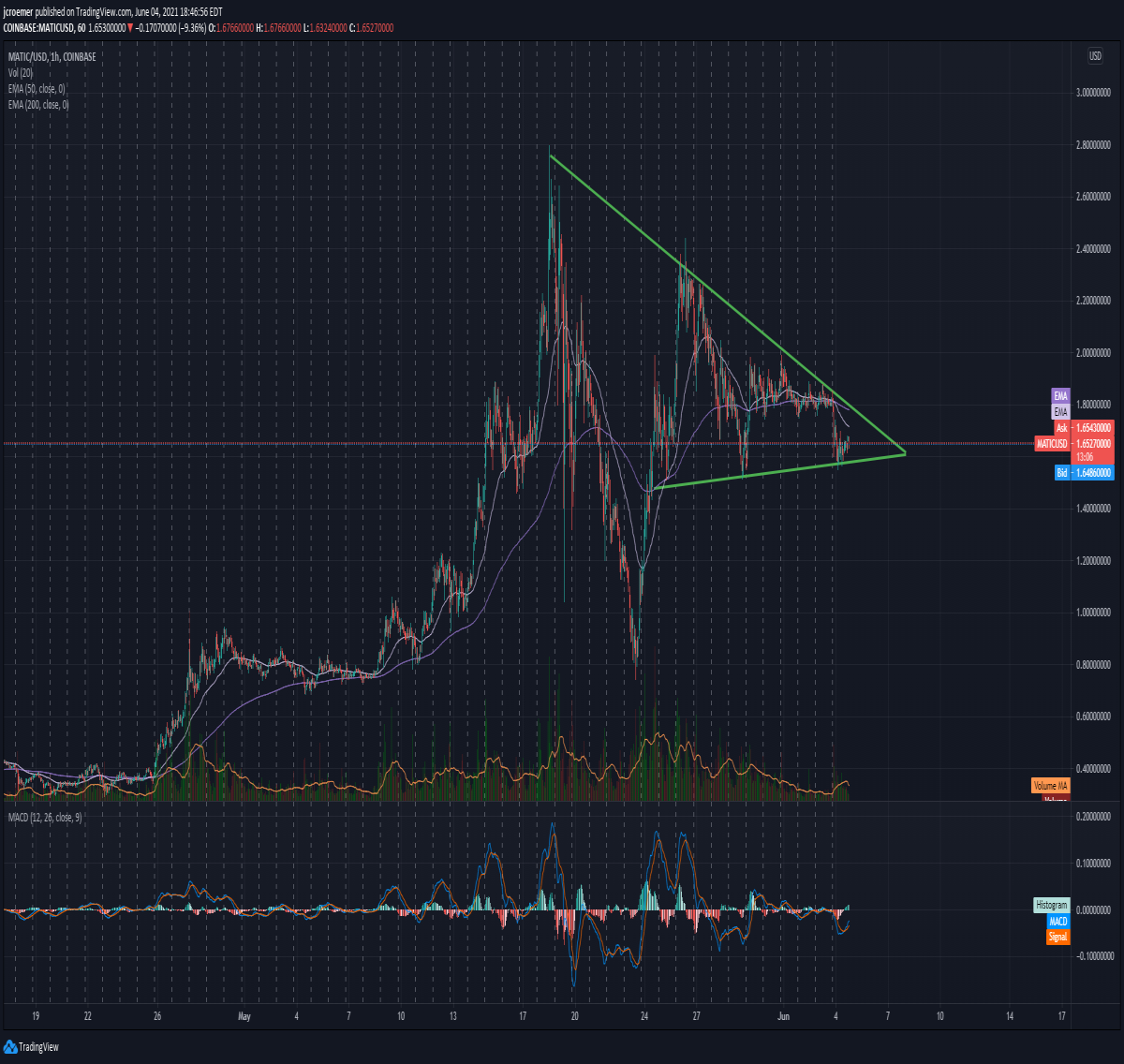Click the TradingView.com text in header
The height and width of the screenshot is (1064, 1124).
[102, 12]
